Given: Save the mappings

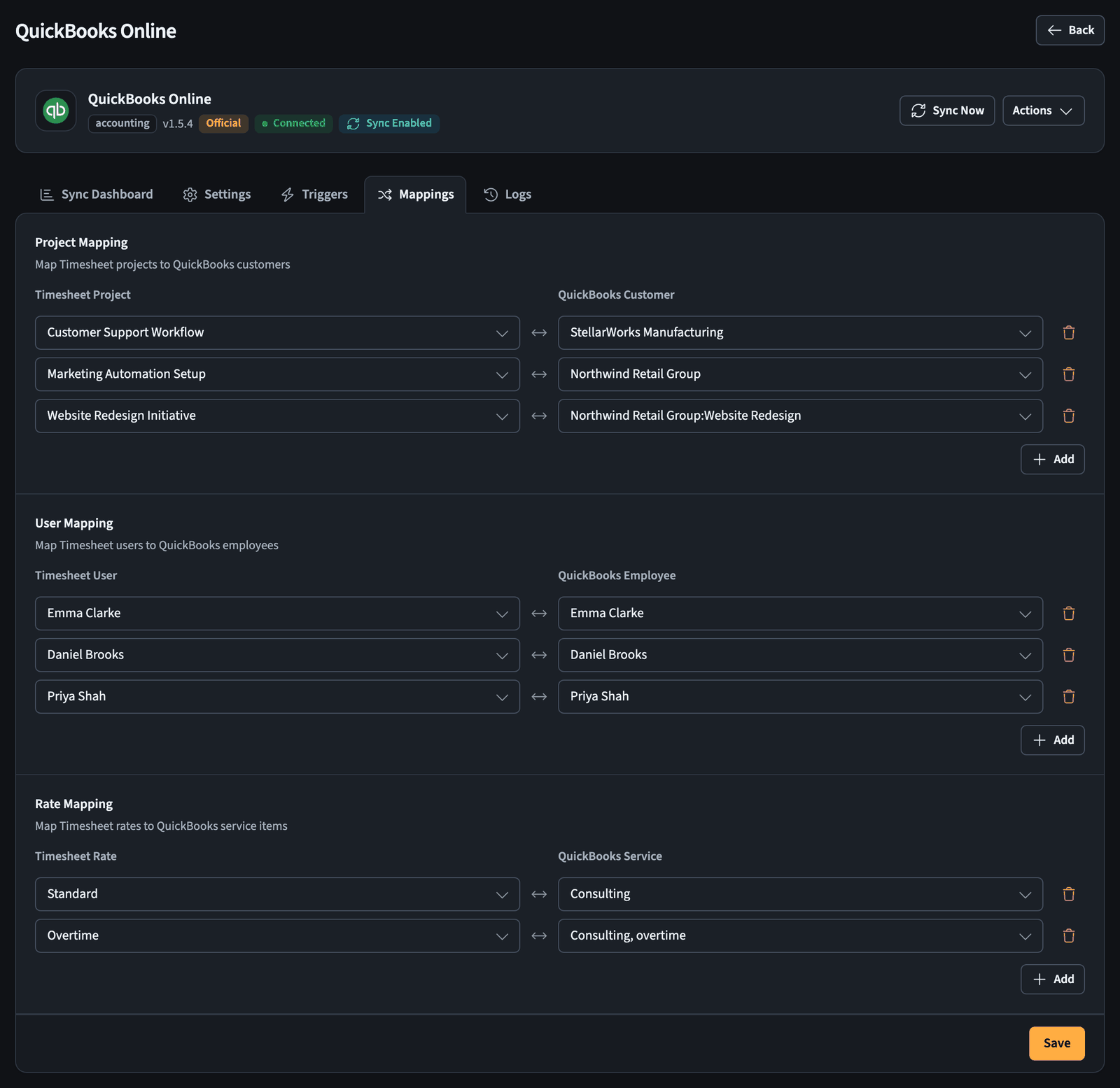Looking at the screenshot, I should pyautogui.click(x=1057, y=1043).
